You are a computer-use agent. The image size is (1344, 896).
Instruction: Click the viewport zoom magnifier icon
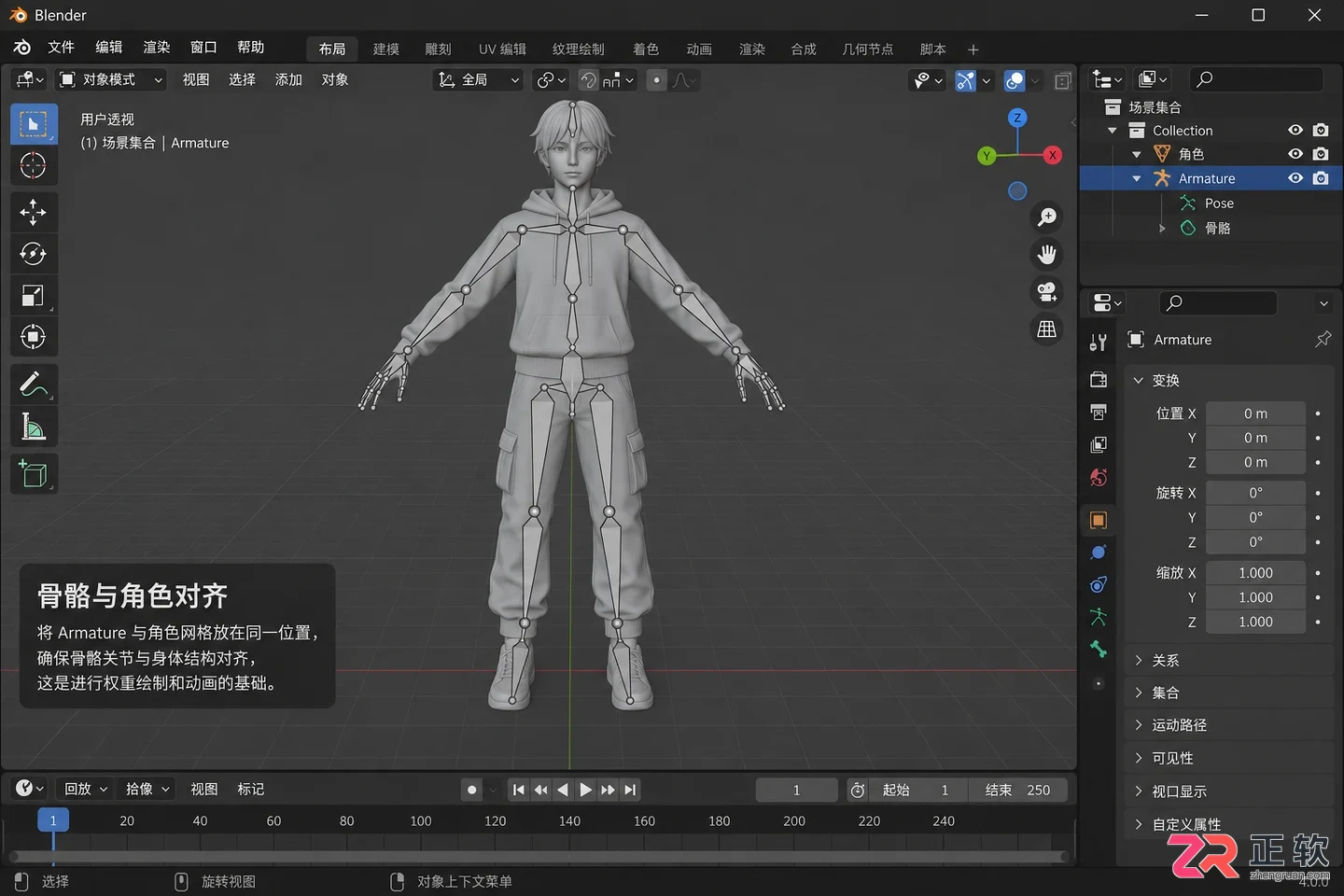click(1047, 217)
